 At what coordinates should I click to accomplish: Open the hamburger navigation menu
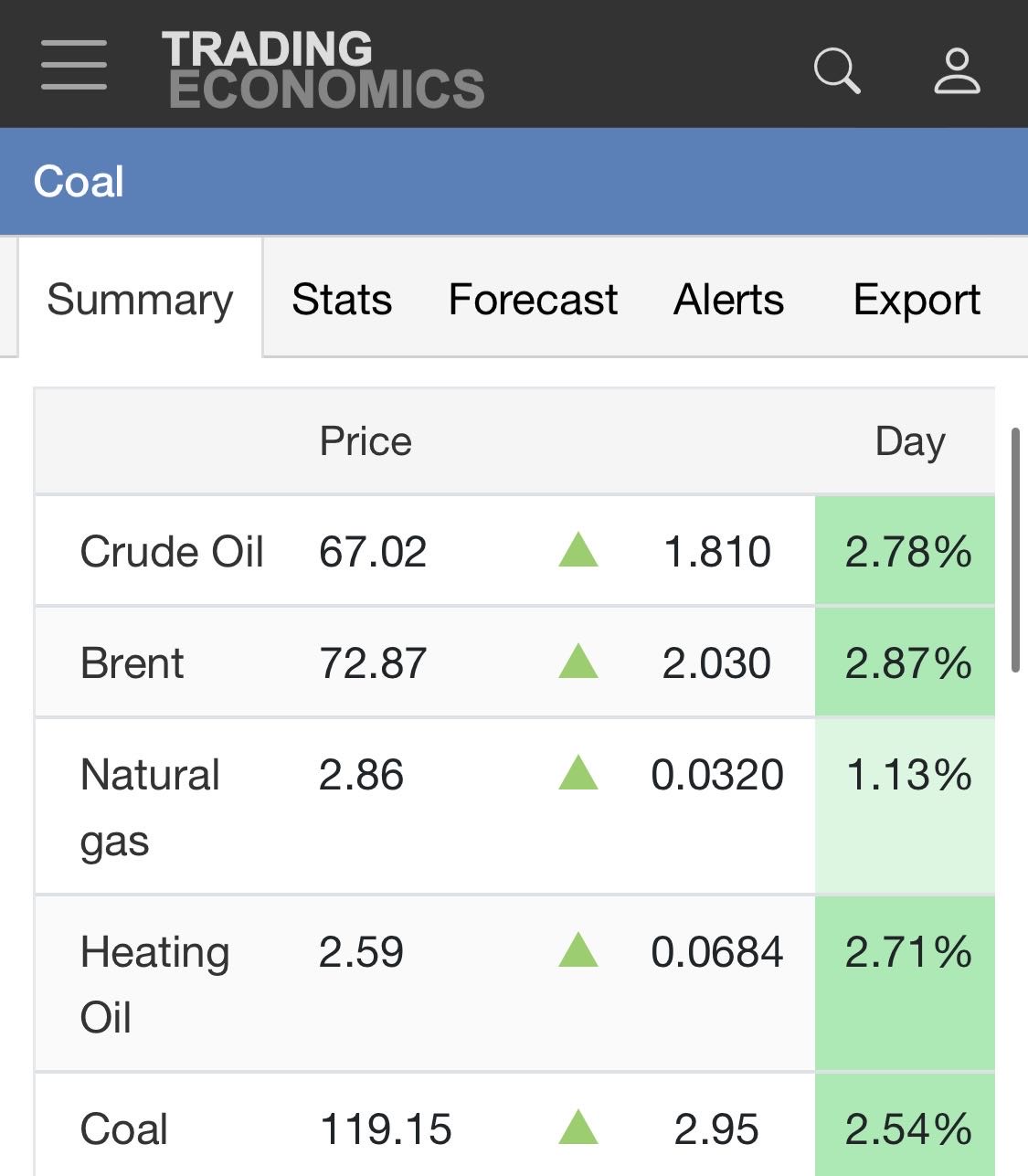coord(74,65)
